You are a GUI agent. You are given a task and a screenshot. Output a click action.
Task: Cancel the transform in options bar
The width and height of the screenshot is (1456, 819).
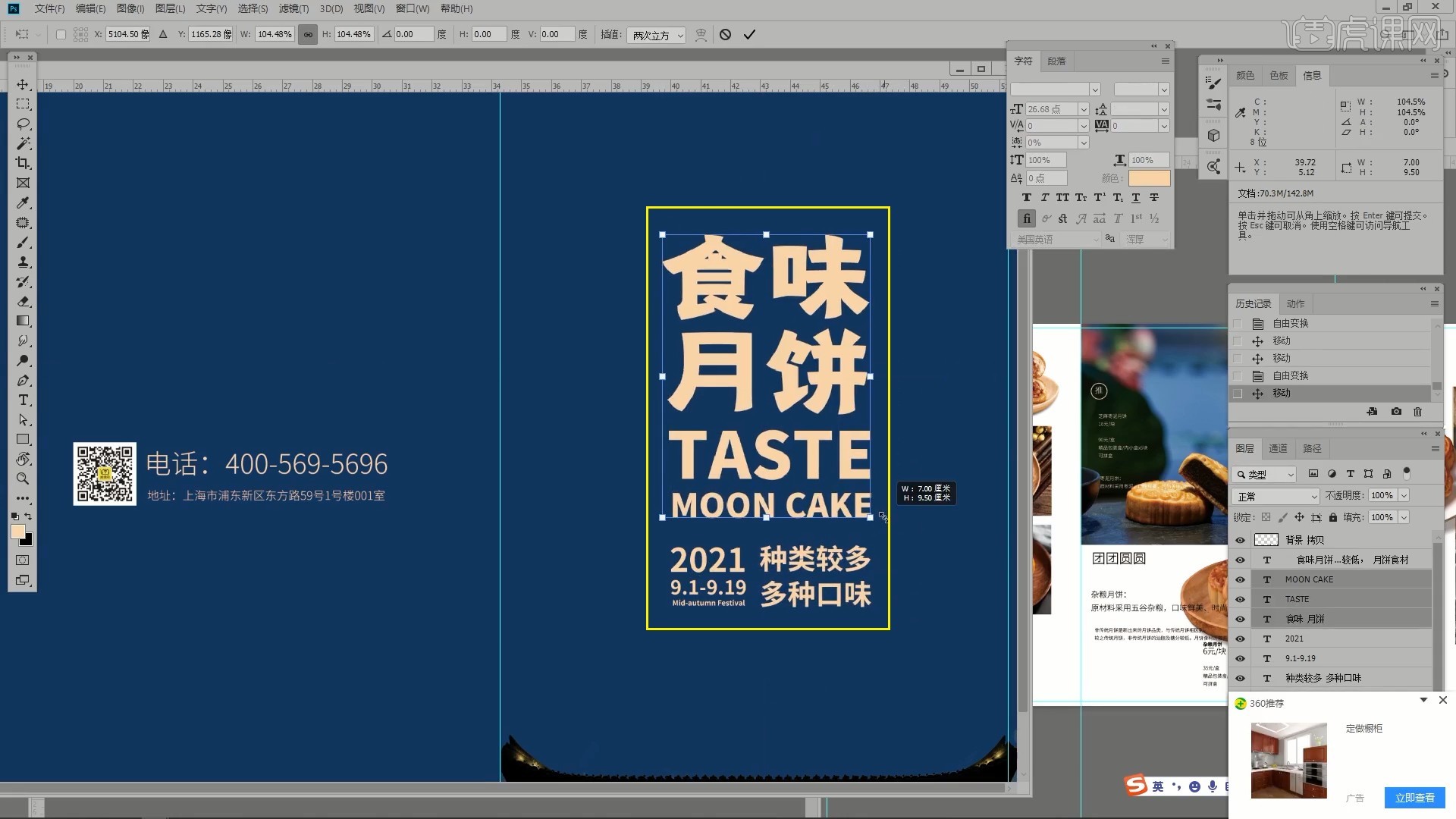[725, 35]
